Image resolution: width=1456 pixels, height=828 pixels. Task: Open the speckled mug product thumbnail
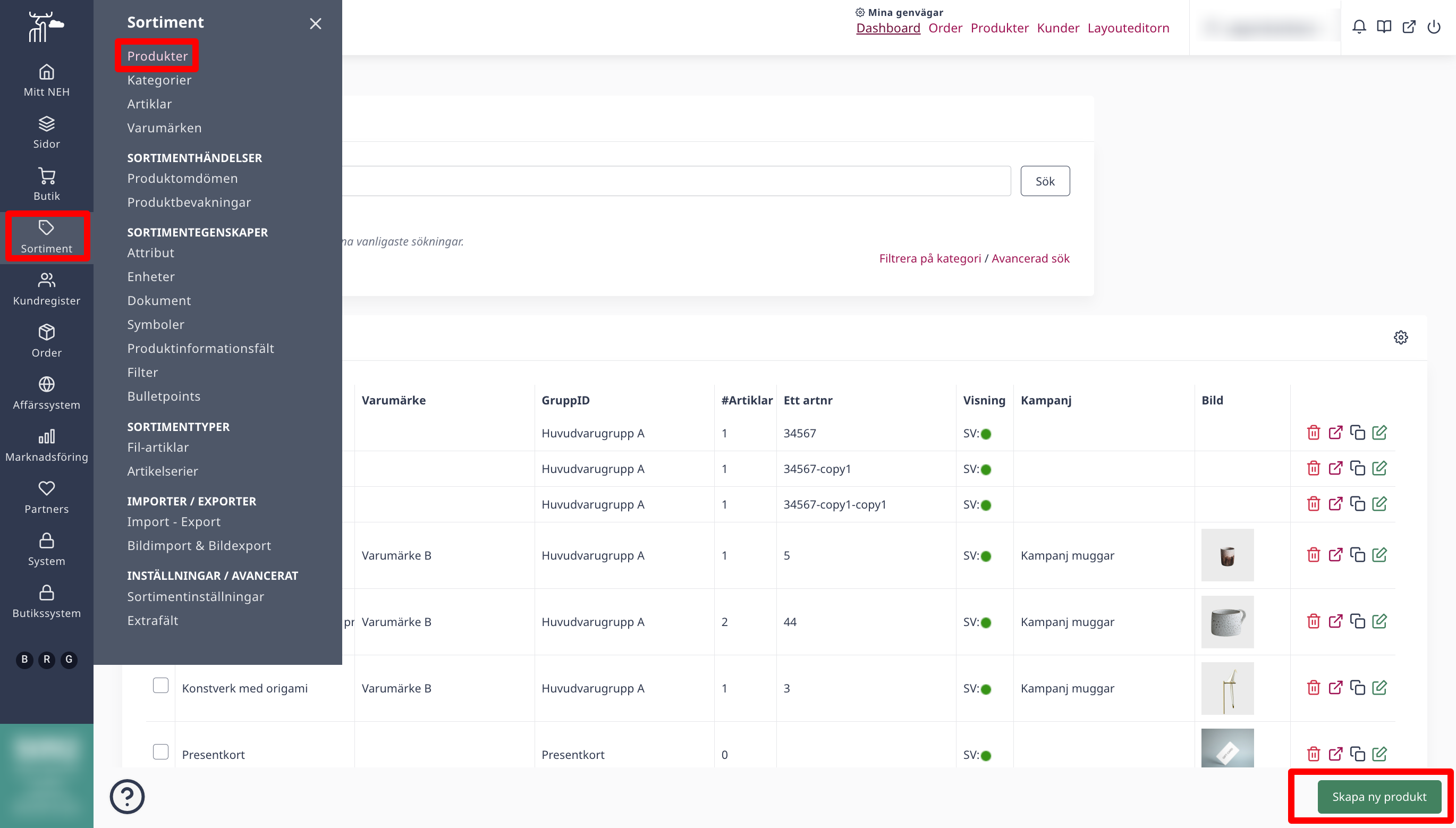point(1228,622)
